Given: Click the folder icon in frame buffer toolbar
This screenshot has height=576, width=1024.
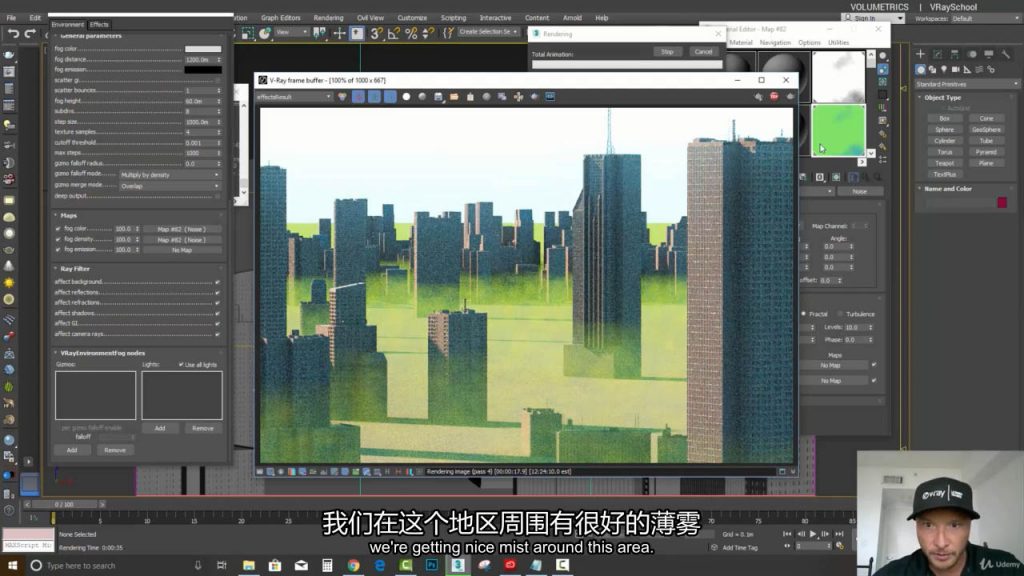Looking at the screenshot, I should pos(454,97).
